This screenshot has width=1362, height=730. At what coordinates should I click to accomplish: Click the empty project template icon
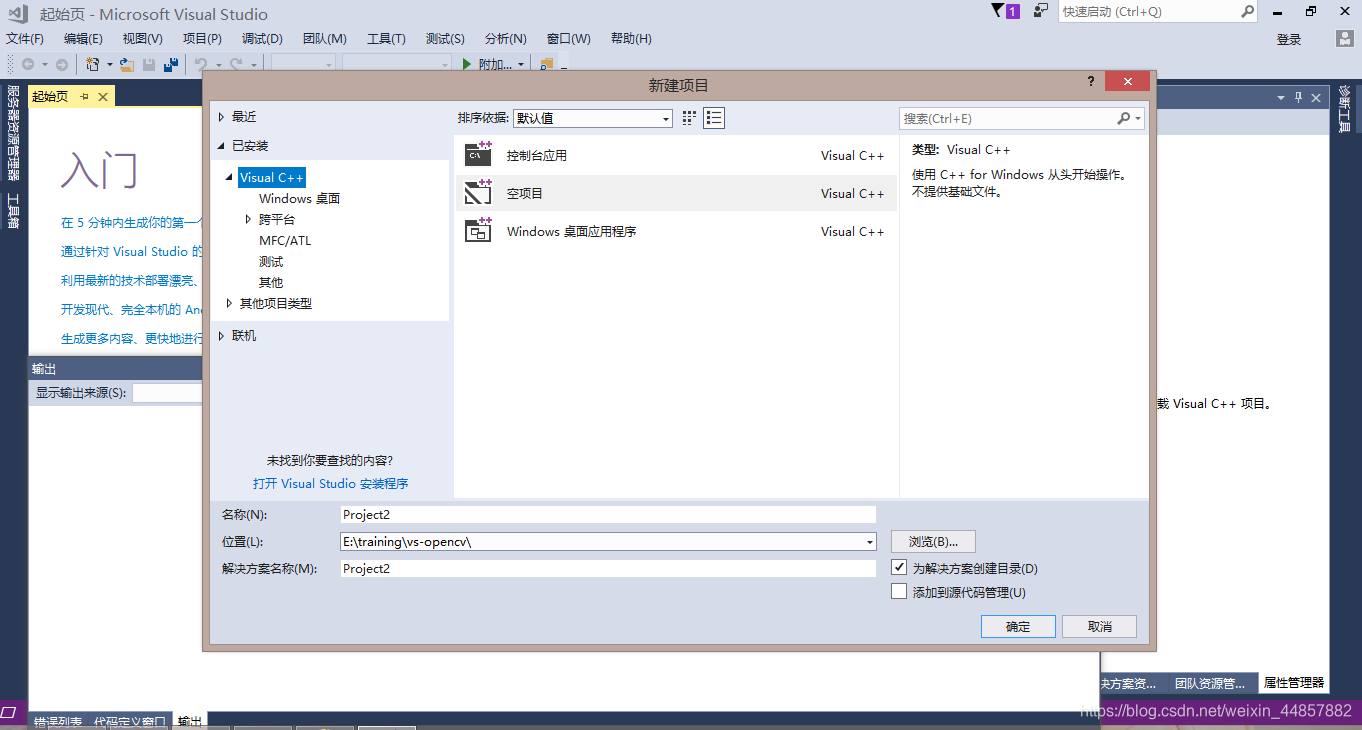[479, 192]
